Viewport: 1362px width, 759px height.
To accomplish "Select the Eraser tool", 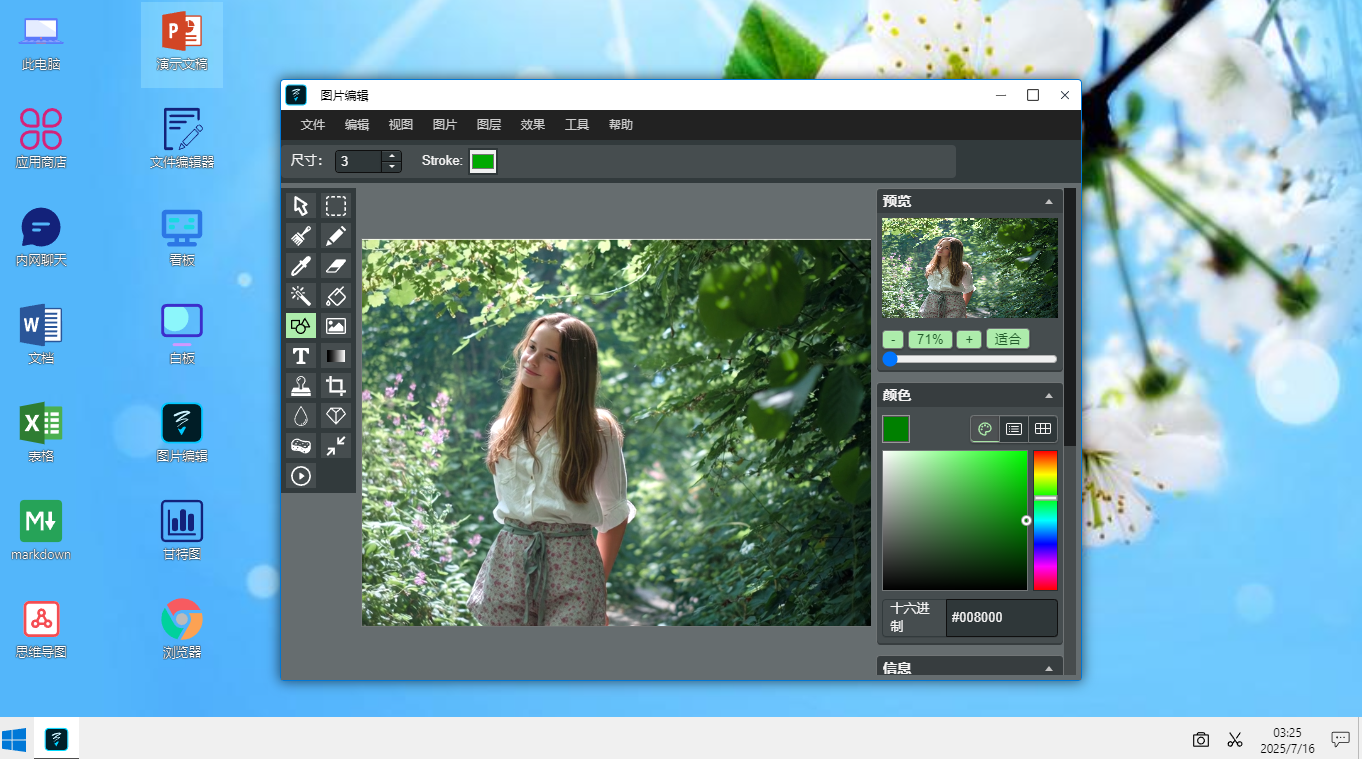I will (x=336, y=266).
